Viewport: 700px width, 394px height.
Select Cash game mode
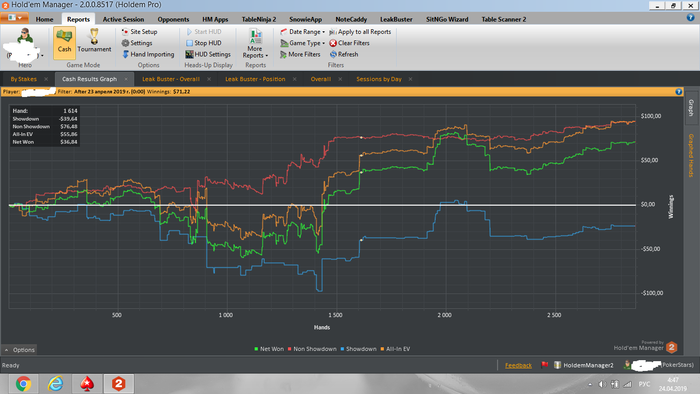tap(64, 42)
